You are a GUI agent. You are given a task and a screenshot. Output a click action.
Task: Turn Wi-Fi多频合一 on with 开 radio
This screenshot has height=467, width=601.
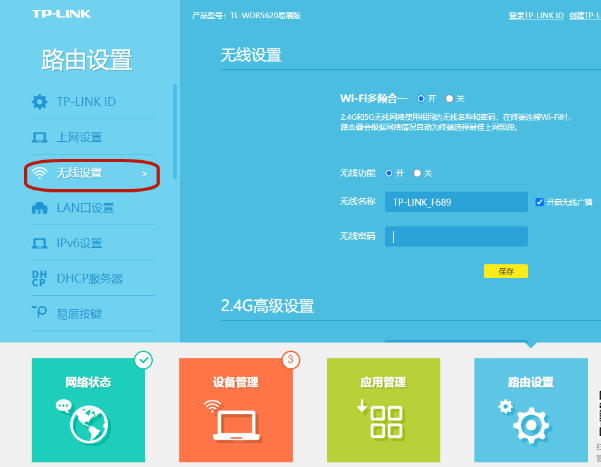tap(421, 99)
